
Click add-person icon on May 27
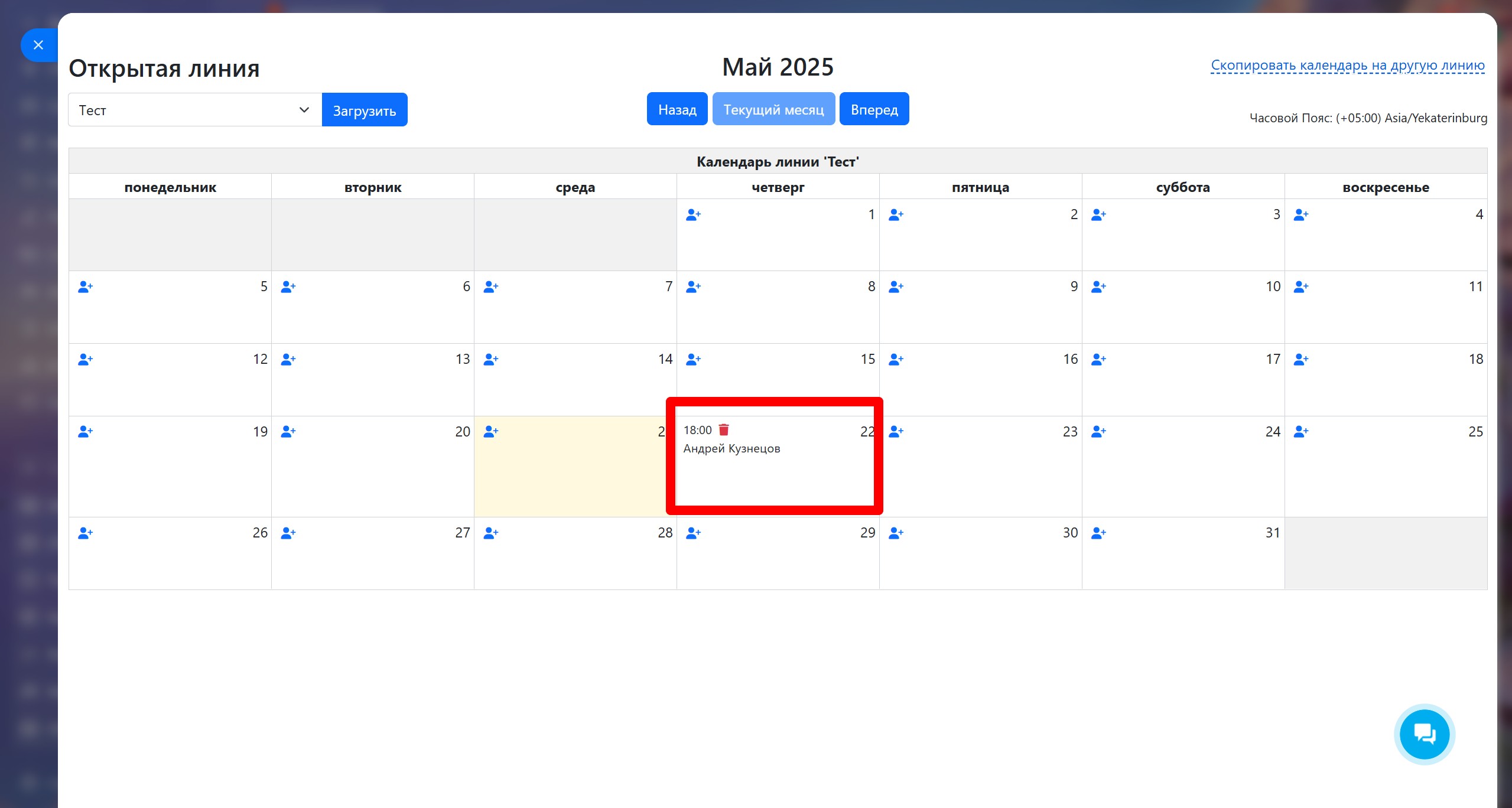(288, 533)
